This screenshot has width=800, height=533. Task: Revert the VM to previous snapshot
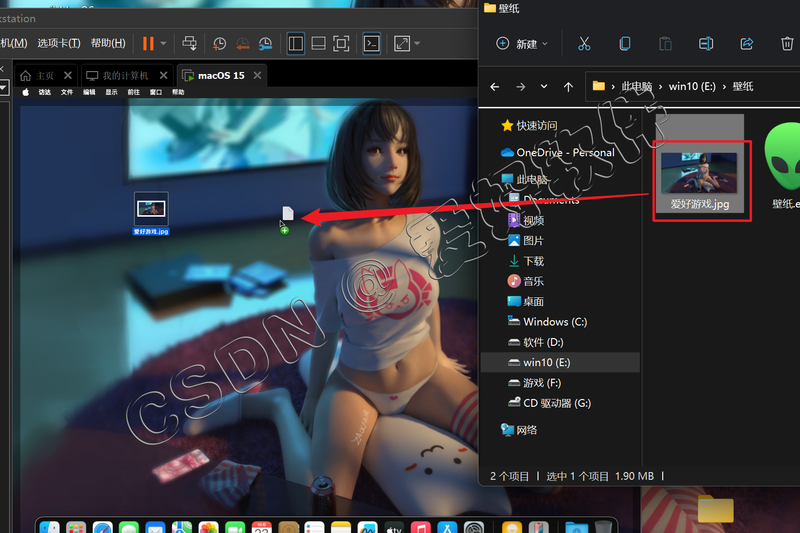click(242, 44)
